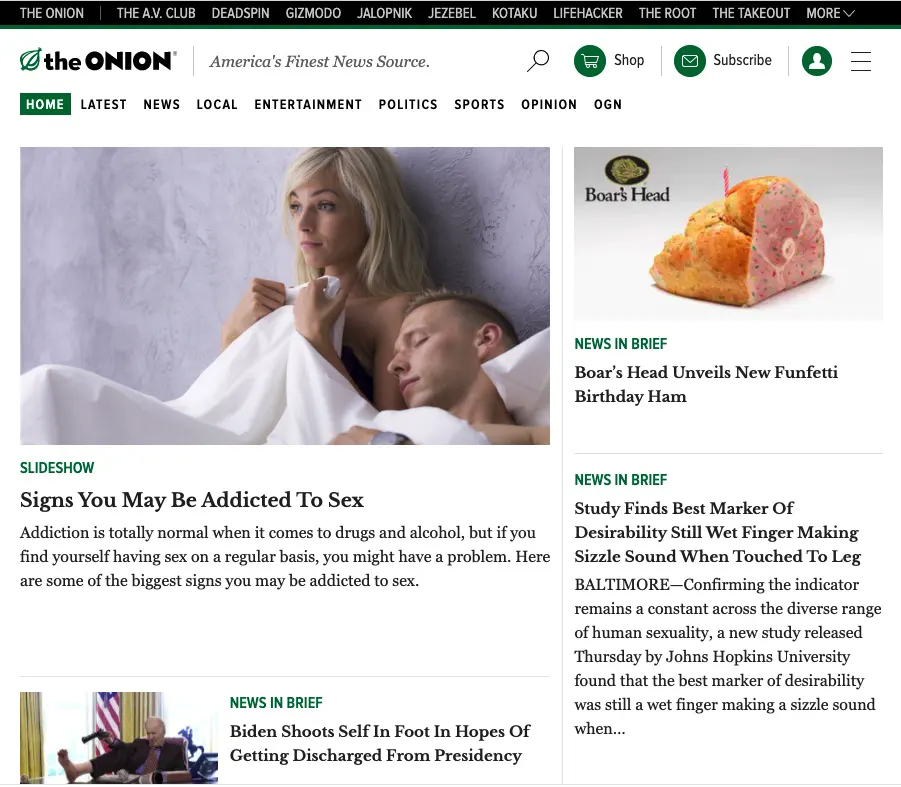This screenshot has width=901, height=787.
Task: Open Signs You May Be Addicted To Sex headline
Action: click(x=192, y=500)
